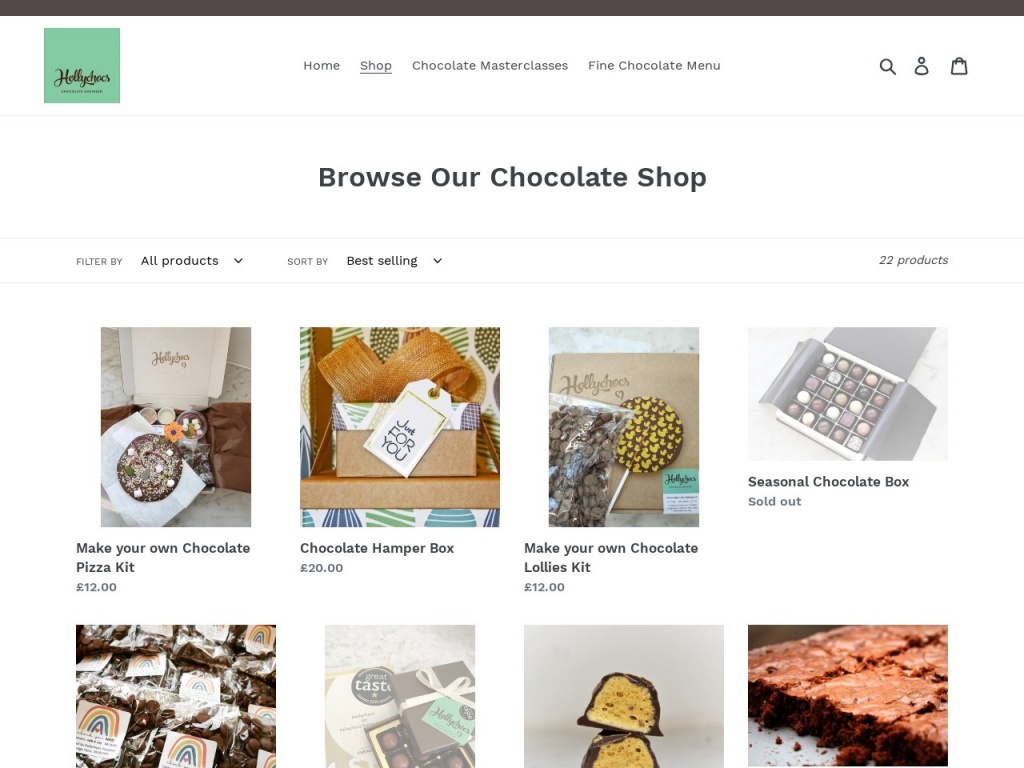Open Chocolate Masterclasses page

click(x=490, y=65)
